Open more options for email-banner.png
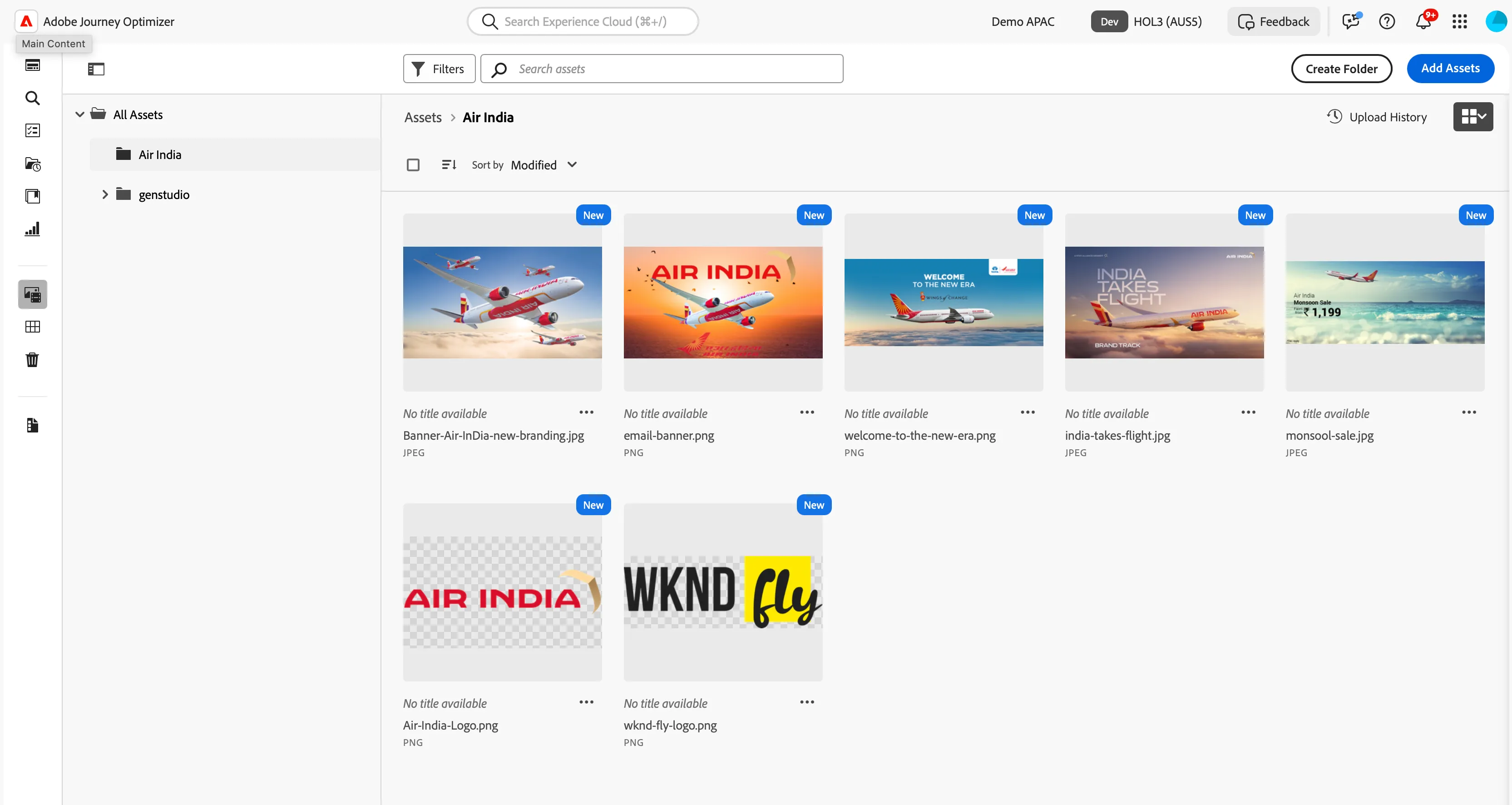1512x805 pixels. [807, 413]
